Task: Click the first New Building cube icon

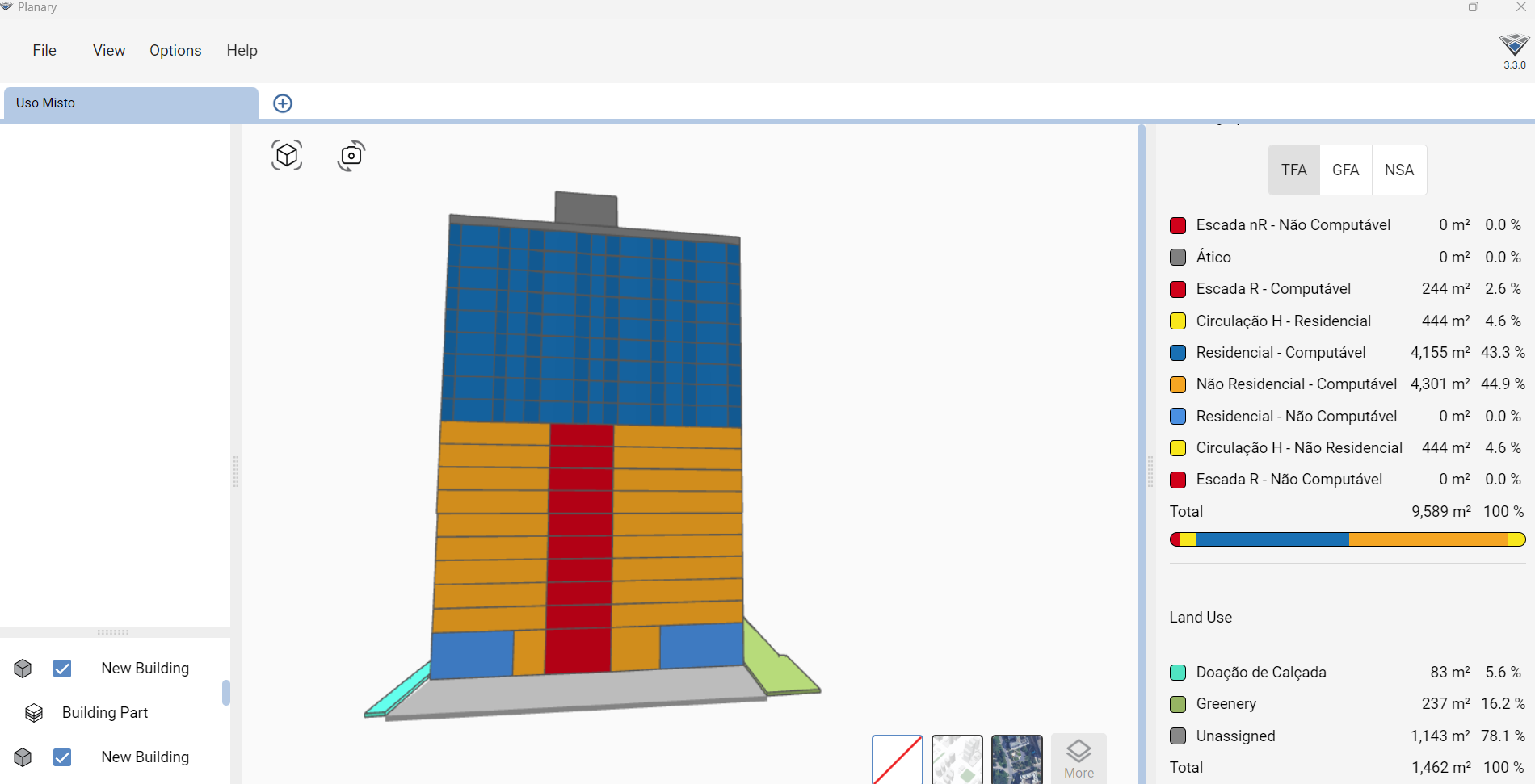Action: 23,669
